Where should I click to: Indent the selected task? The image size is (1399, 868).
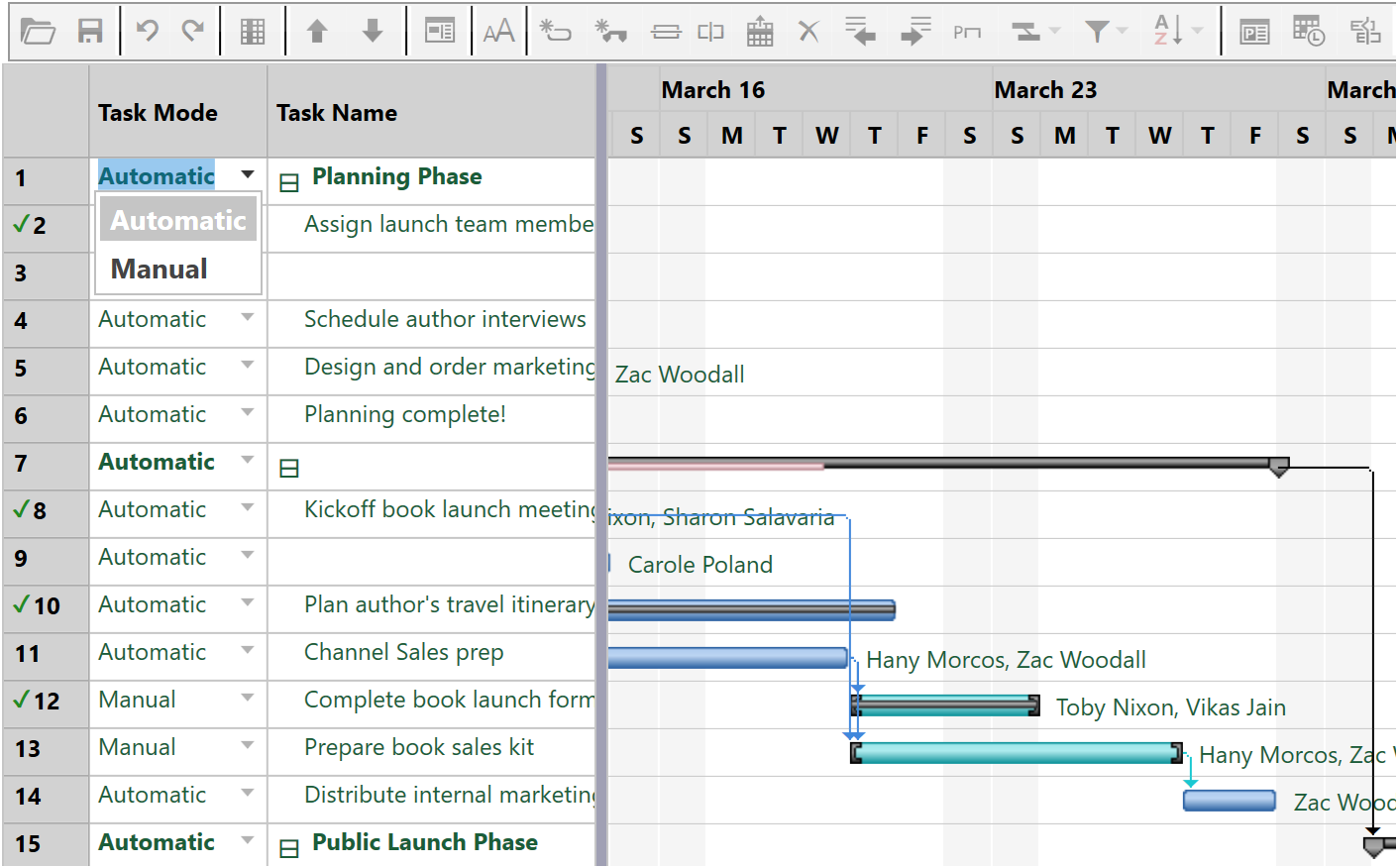pos(914,31)
